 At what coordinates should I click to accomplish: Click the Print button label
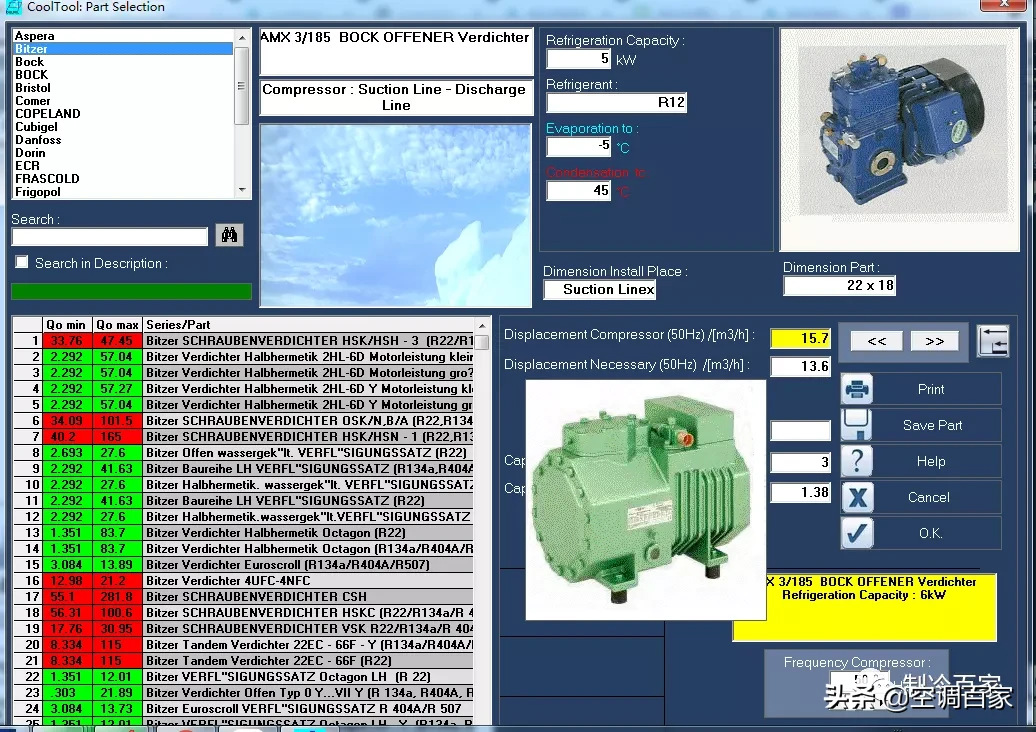tap(931, 389)
